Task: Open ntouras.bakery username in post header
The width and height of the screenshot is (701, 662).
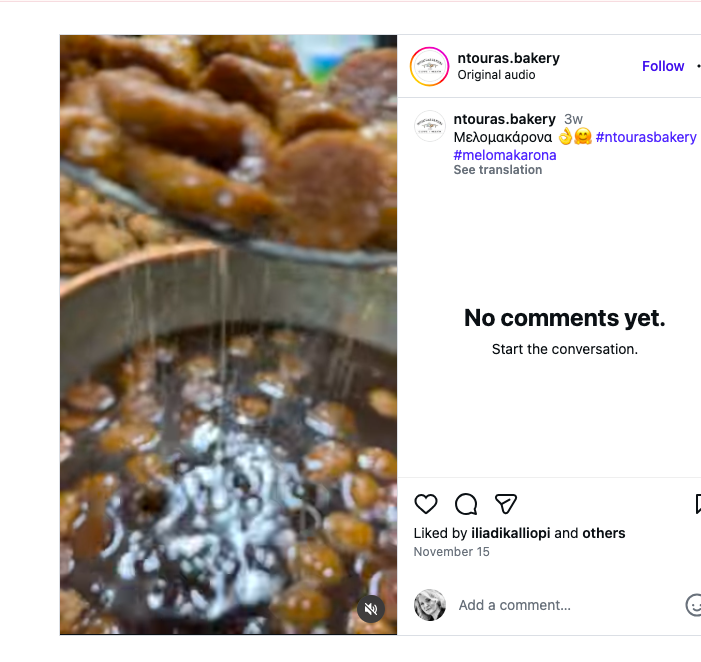Action: 508,58
